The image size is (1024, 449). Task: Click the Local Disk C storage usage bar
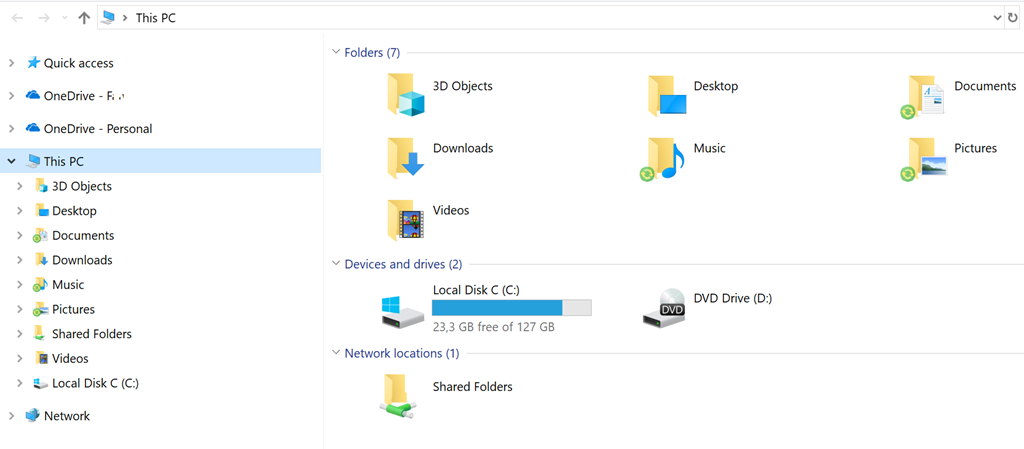click(511, 308)
